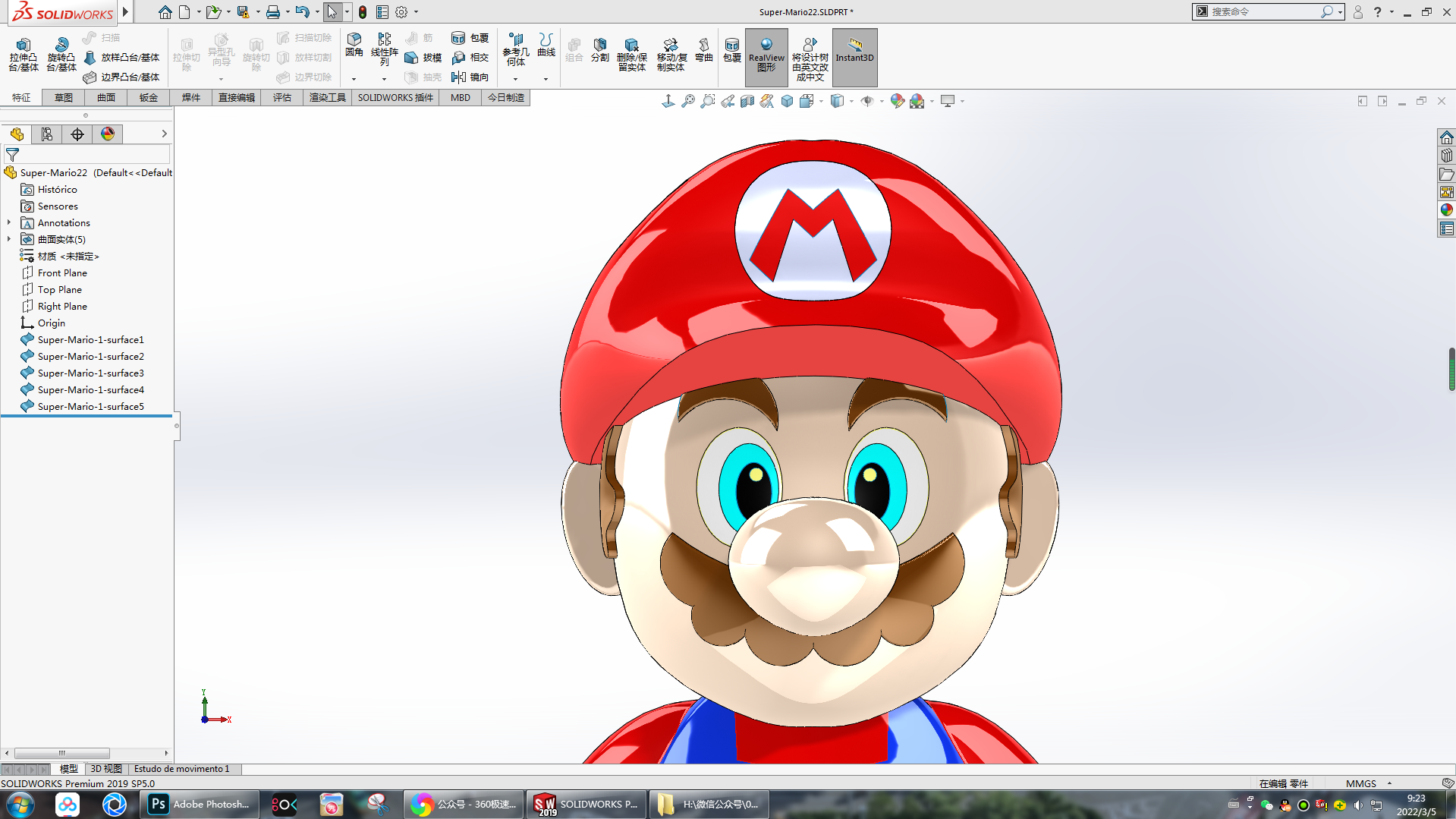Click the Draft (拔模) tool

423,57
